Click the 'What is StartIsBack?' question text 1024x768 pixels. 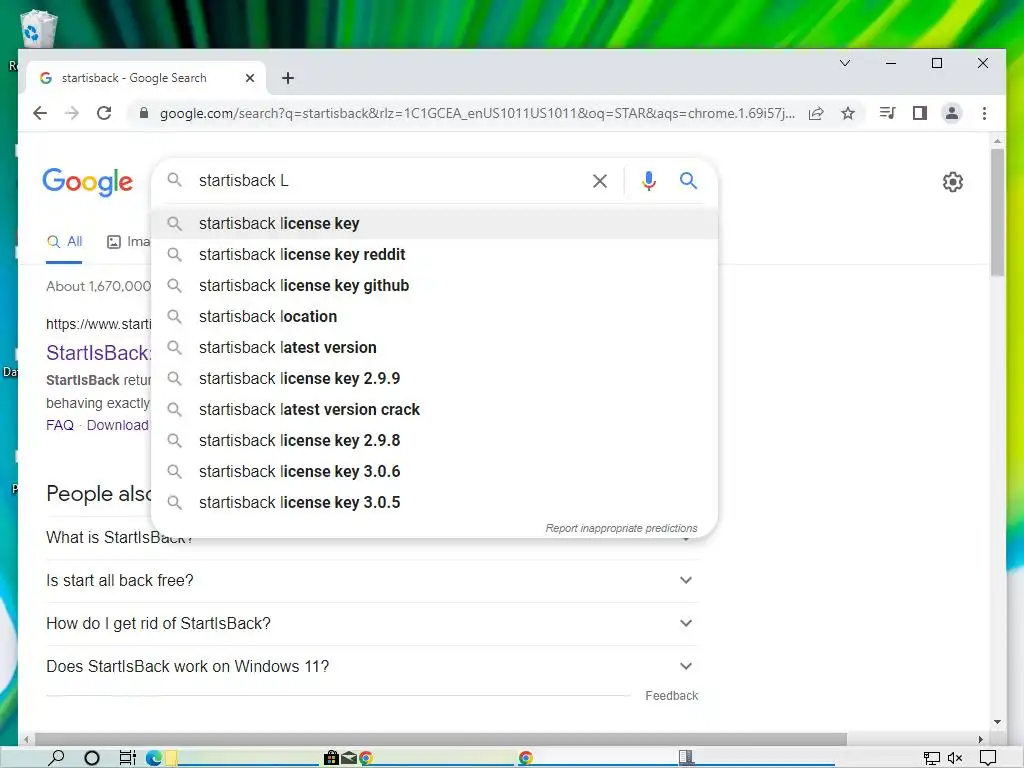coord(119,537)
